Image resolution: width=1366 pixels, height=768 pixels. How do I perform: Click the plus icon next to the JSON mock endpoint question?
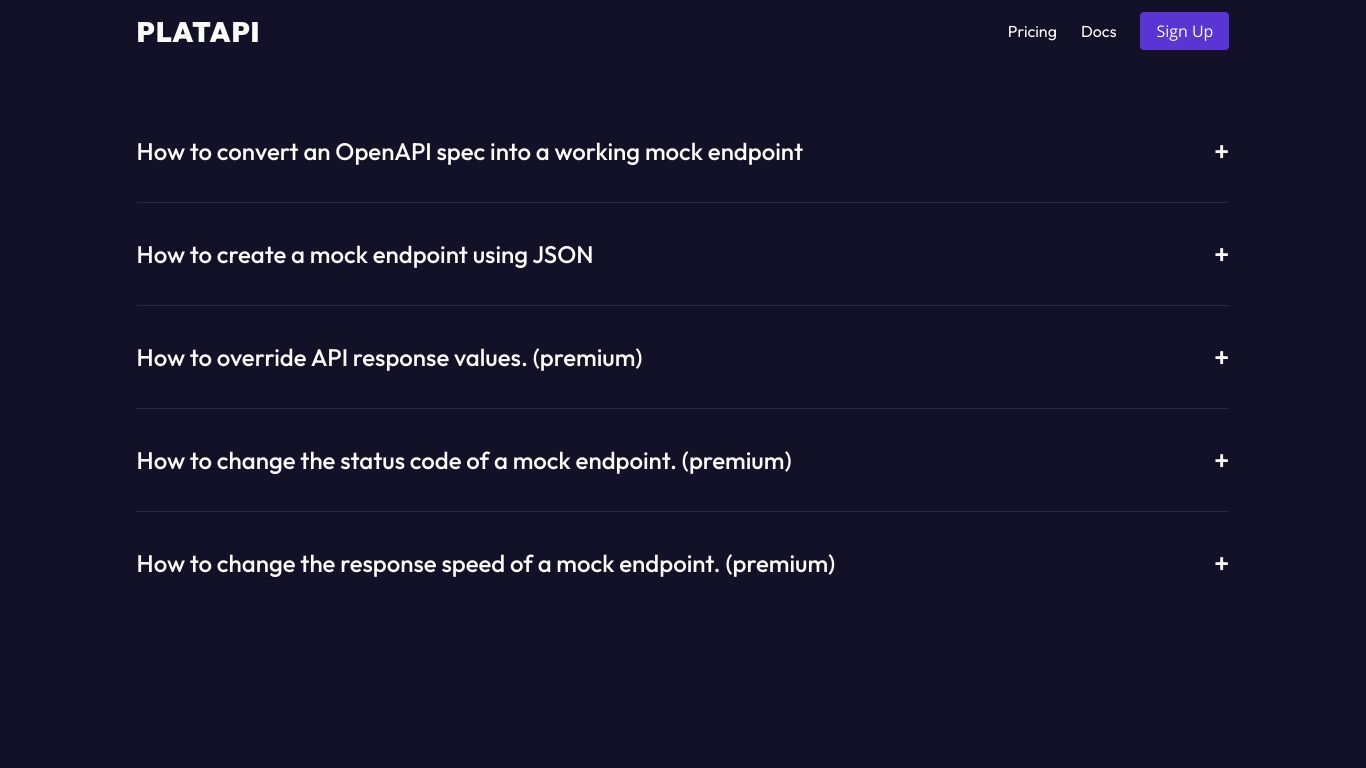[1221, 255]
